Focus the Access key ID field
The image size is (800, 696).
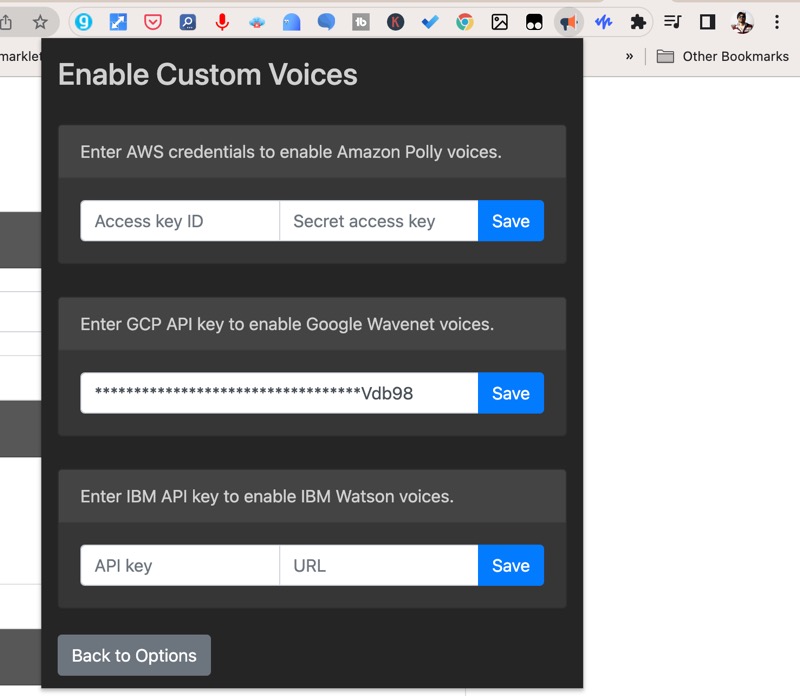[180, 220]
